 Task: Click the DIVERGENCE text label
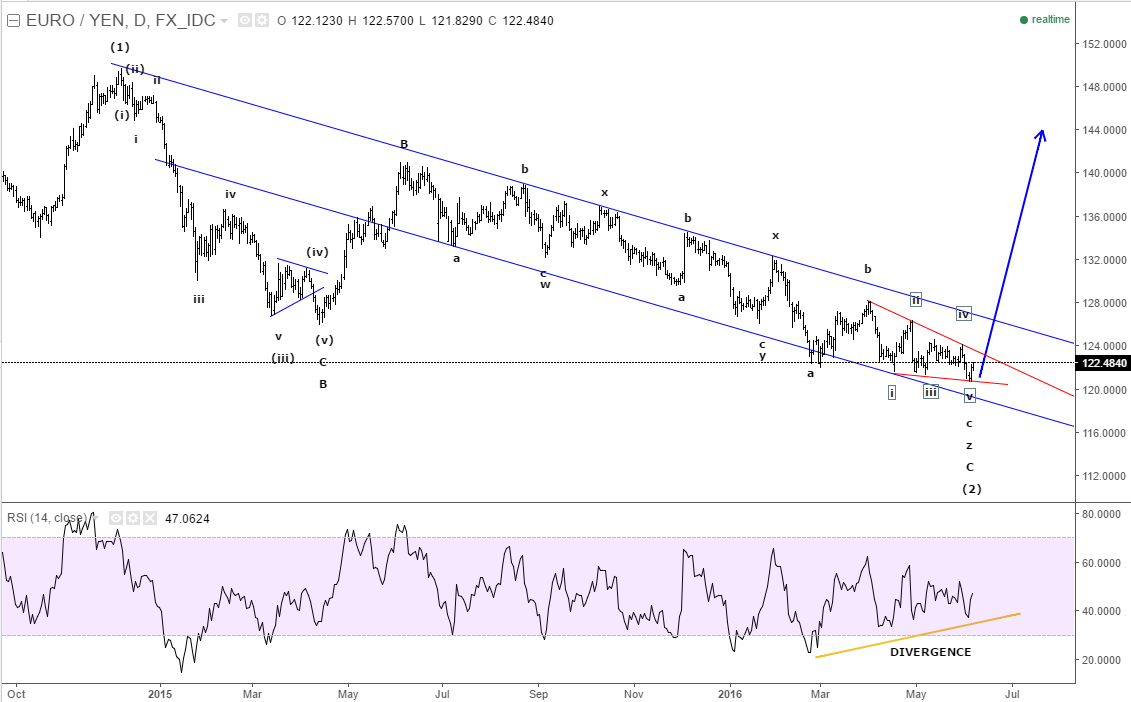click(x=931, y=652)
